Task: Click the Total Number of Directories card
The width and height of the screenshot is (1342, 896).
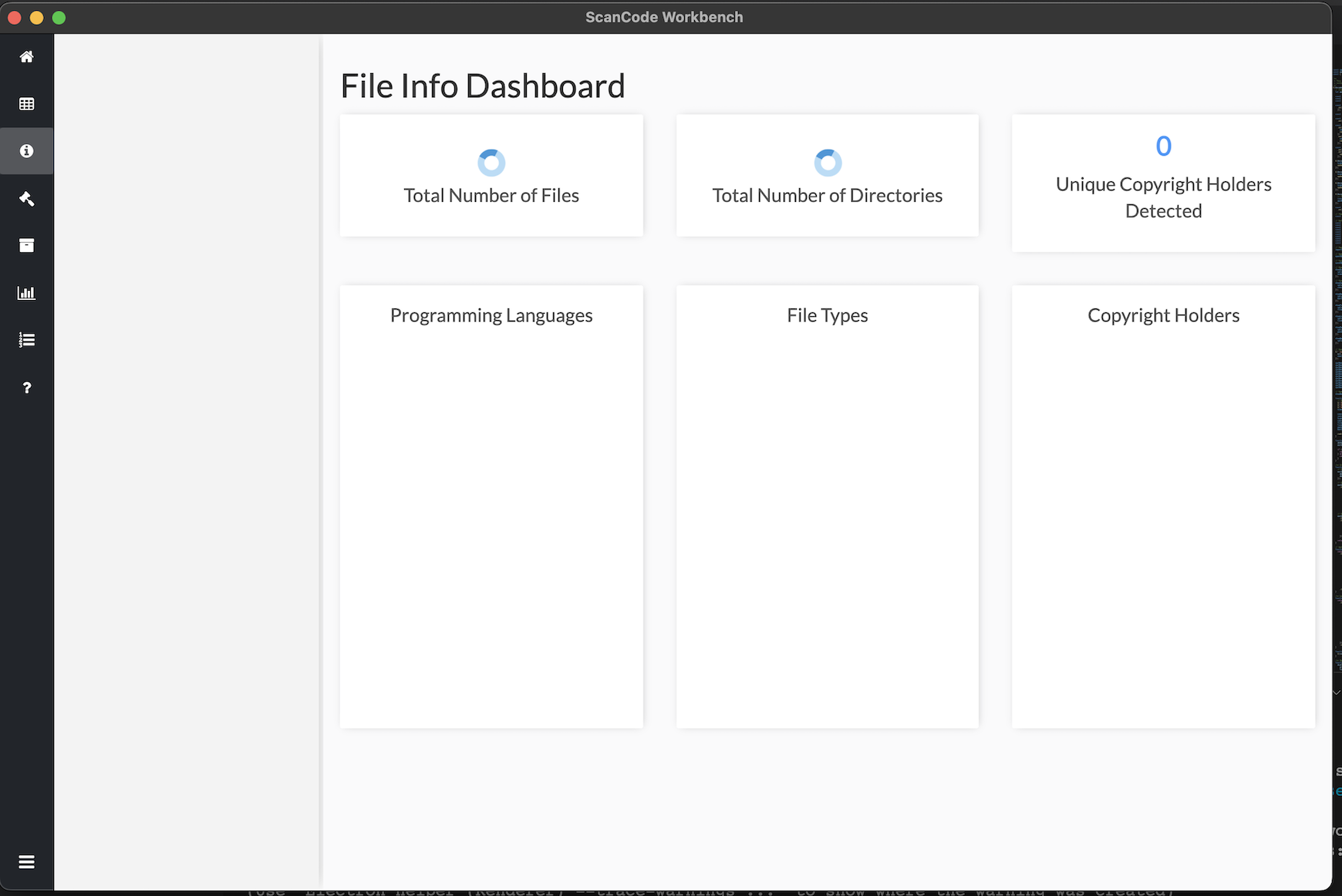Action: tap(828, 176)
